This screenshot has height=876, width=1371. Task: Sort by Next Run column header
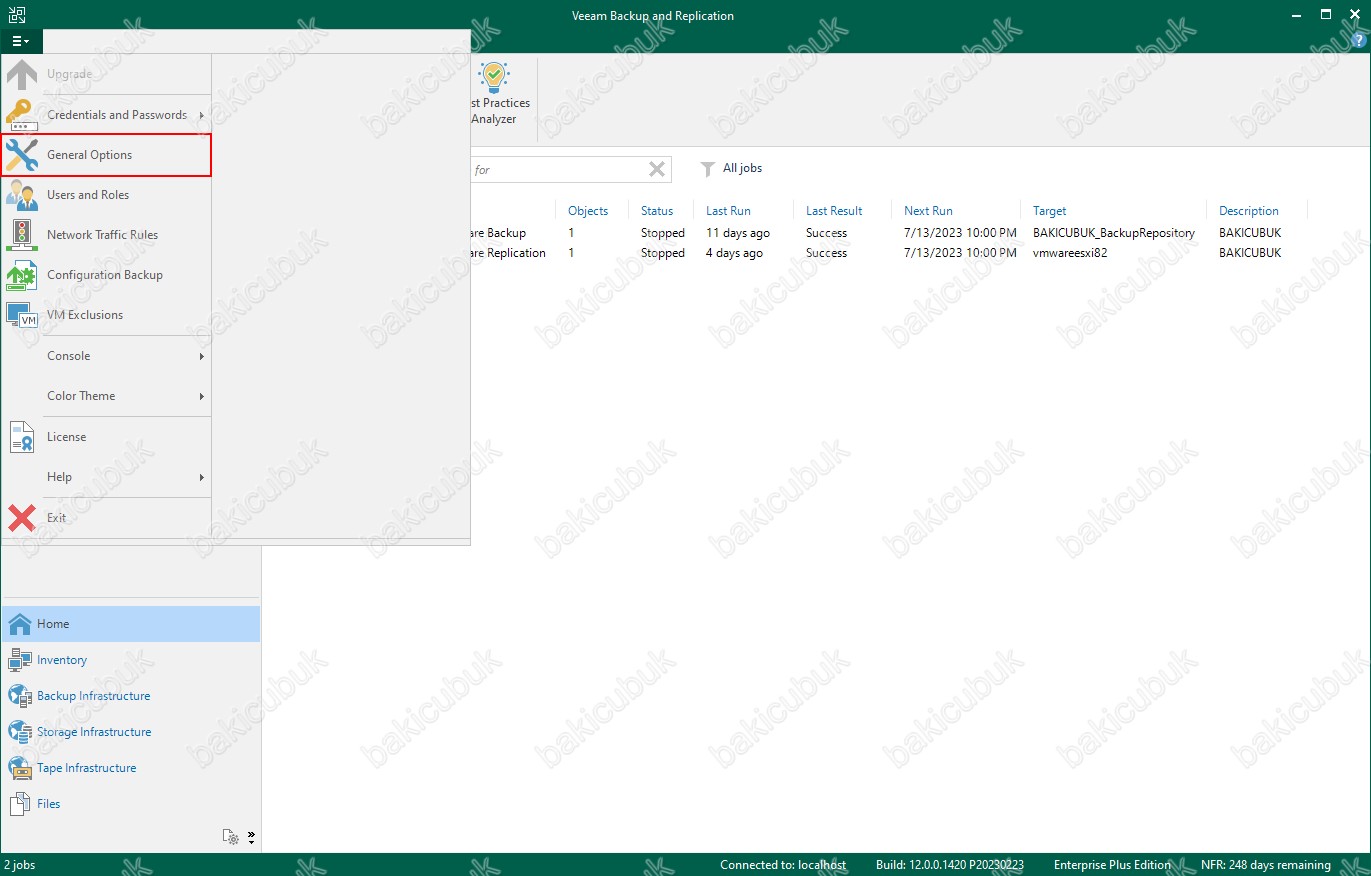pos(928,211)
